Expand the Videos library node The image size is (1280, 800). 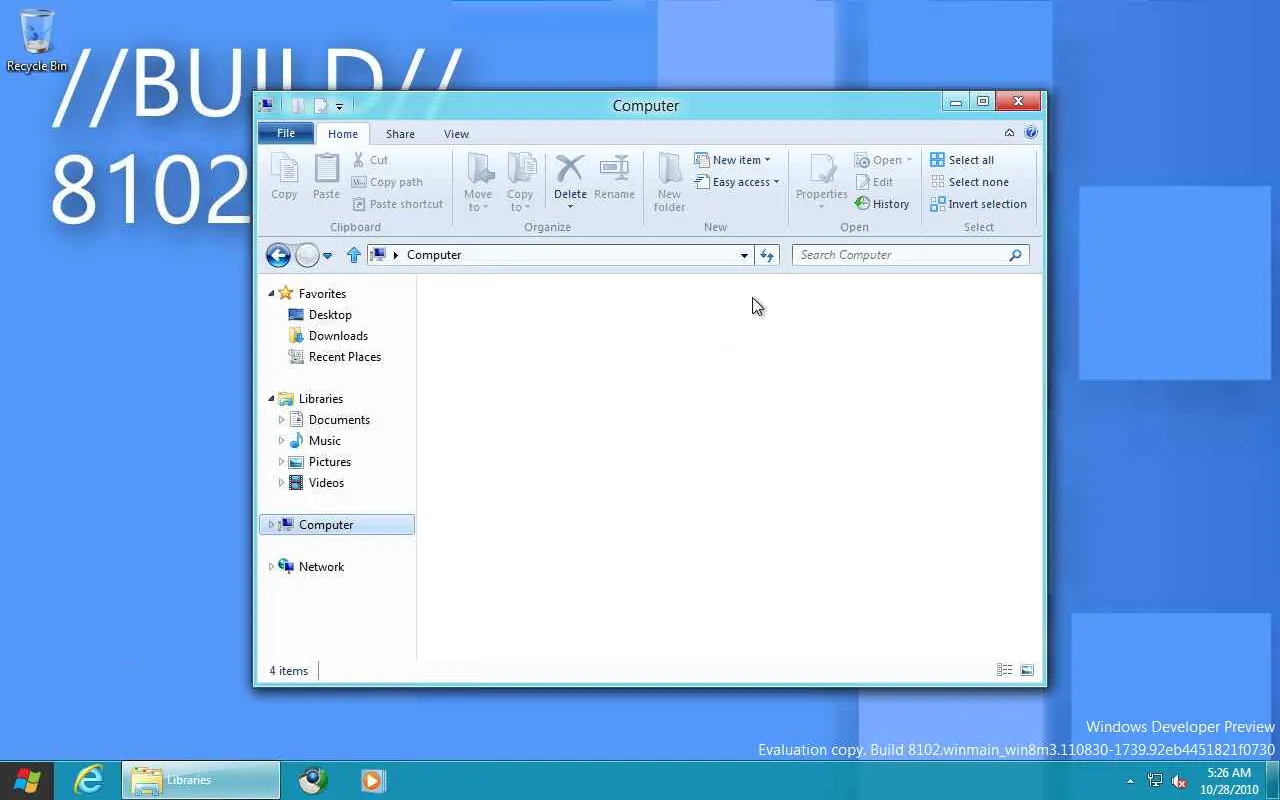click(x=282, y=483)
